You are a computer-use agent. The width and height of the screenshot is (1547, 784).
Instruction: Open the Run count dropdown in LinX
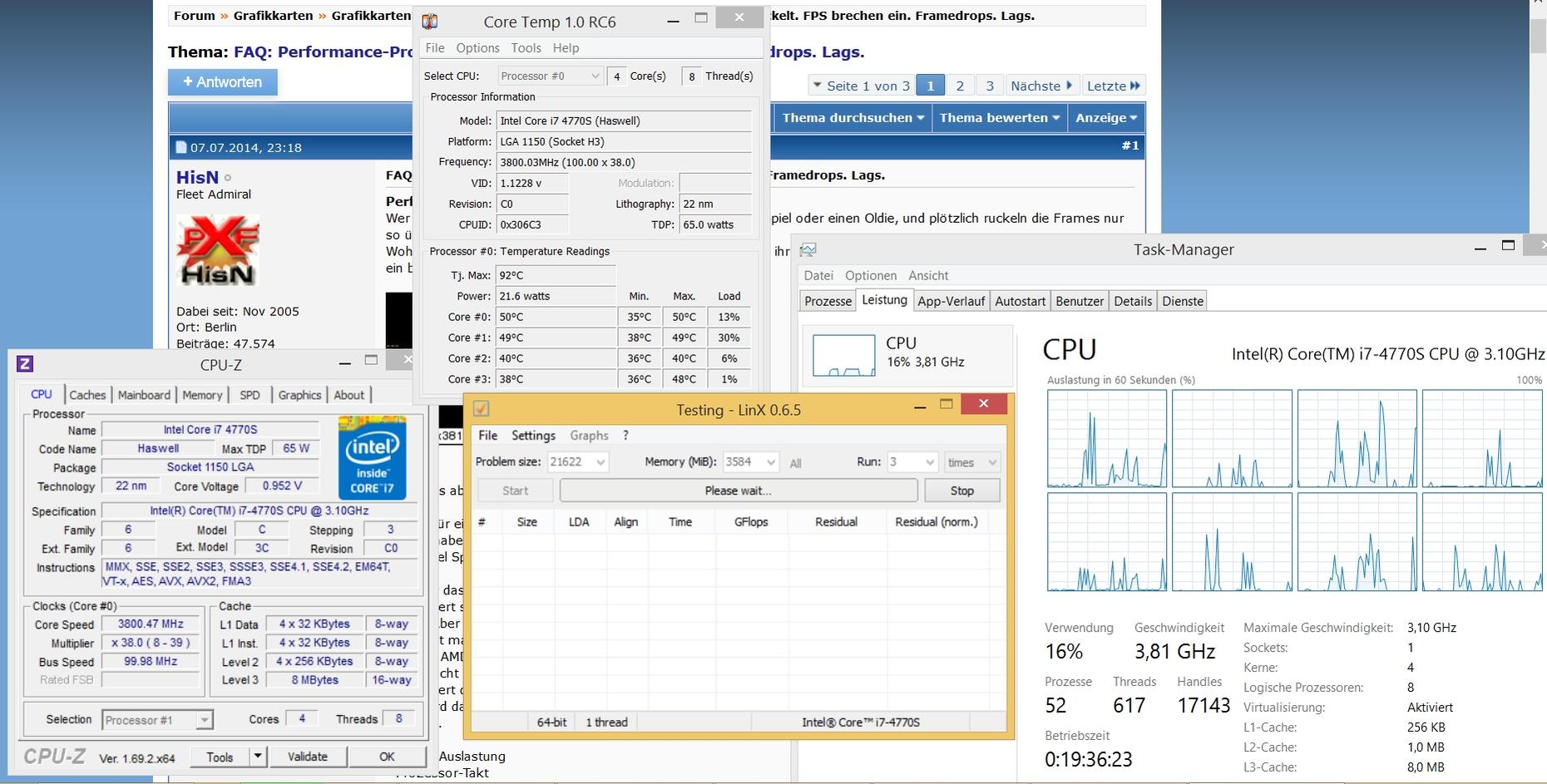coord(912,462)
